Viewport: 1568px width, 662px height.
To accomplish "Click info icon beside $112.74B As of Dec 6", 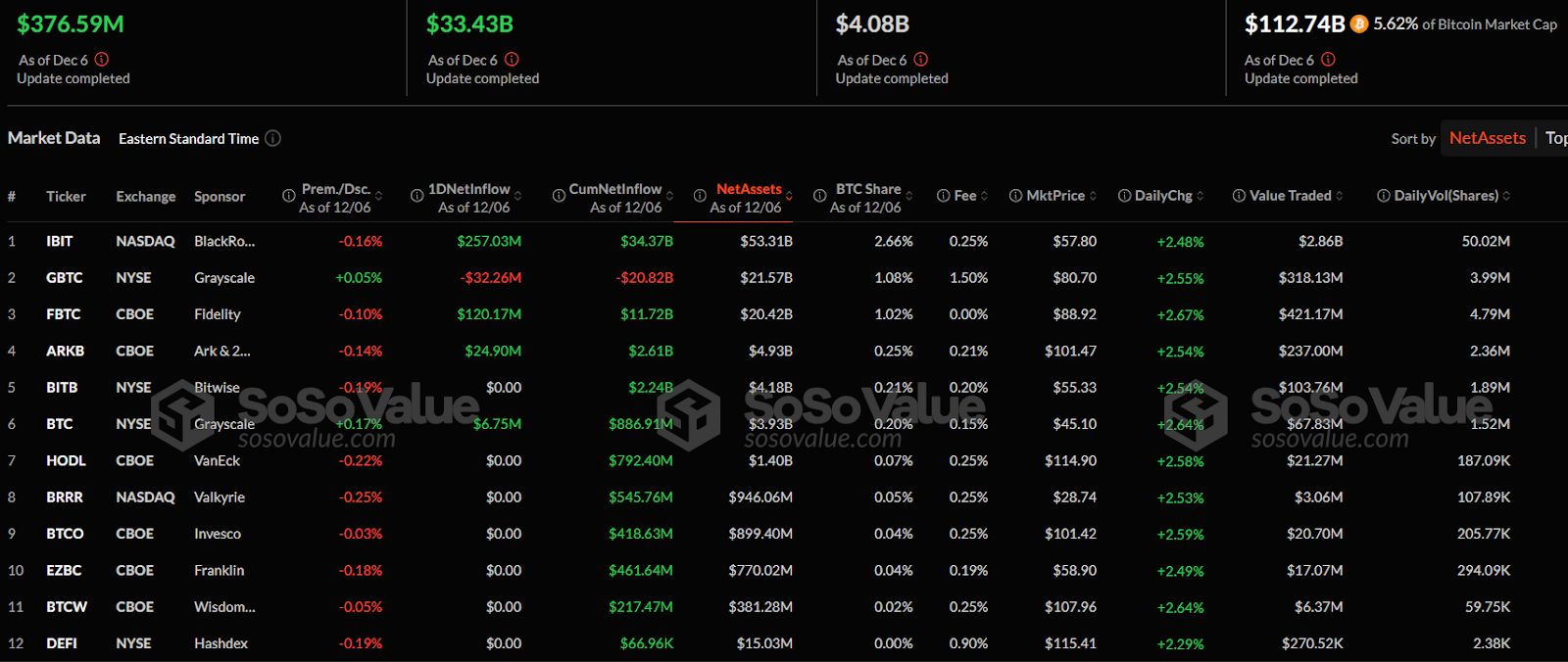I will pyautogui.click(x=1328, y=60).
